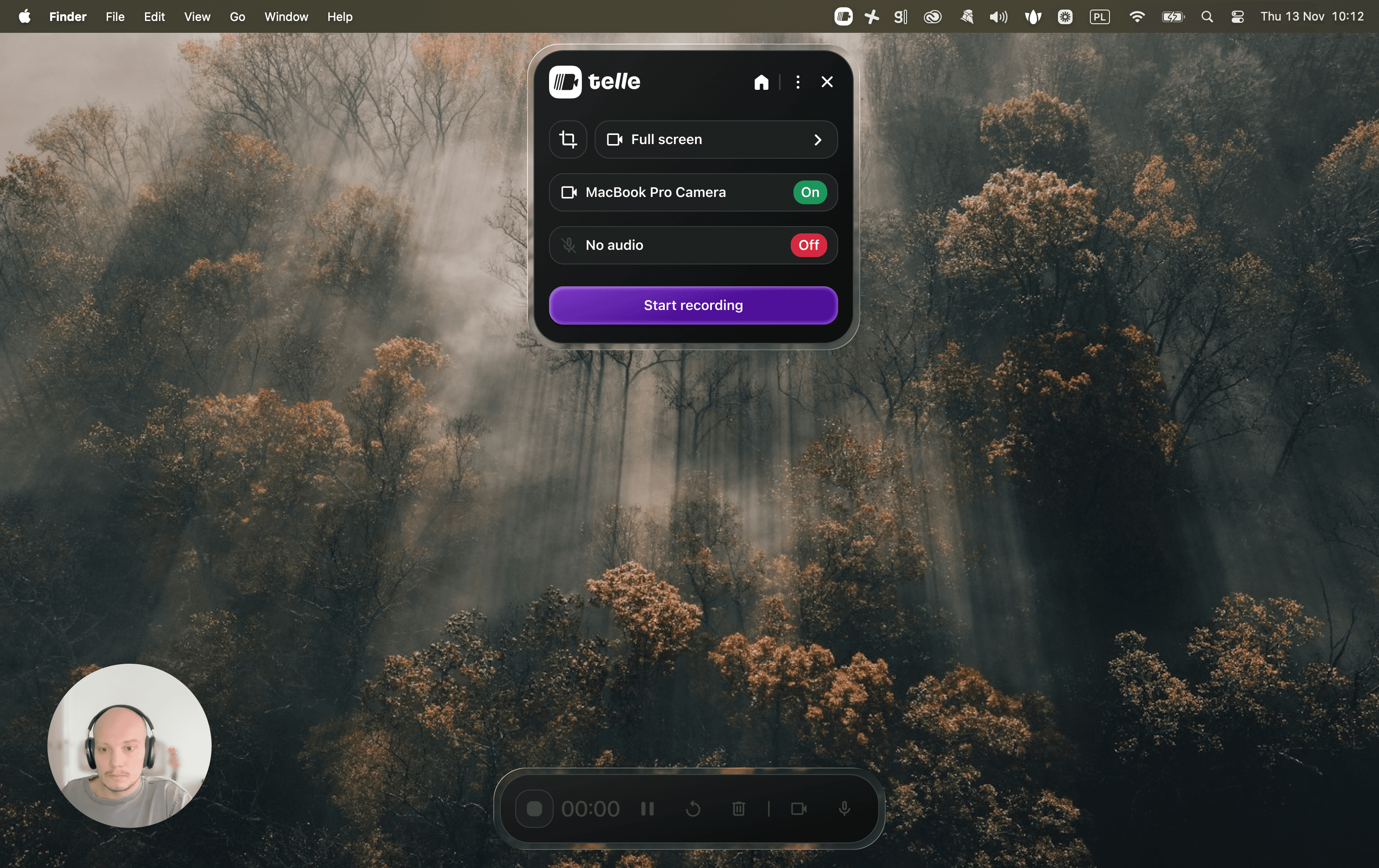Click the stop recording square button
This screenshot has width=1379, height=868.
tap(534, 808)
